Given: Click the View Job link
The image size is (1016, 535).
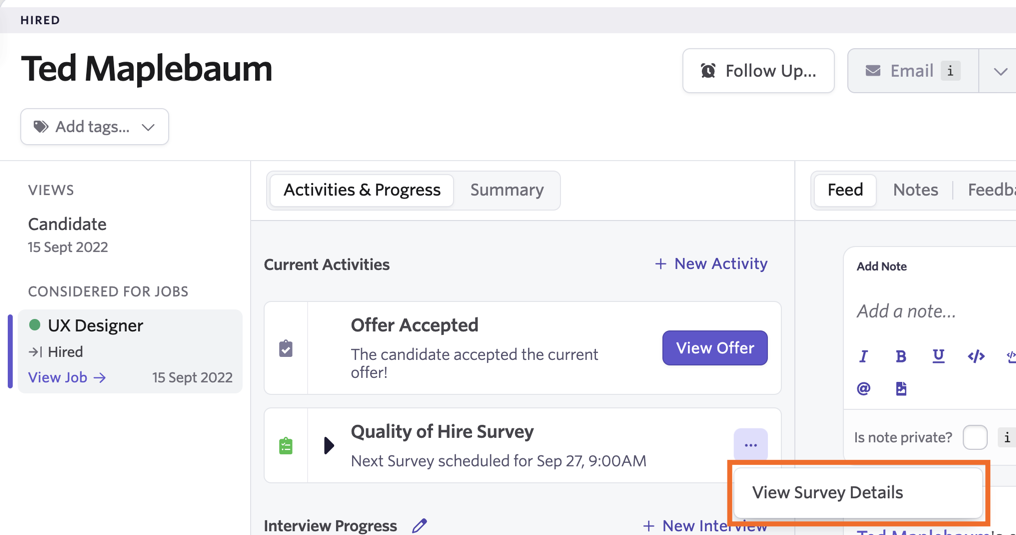Looking at the screenshot, I should (x=67, y=378).
